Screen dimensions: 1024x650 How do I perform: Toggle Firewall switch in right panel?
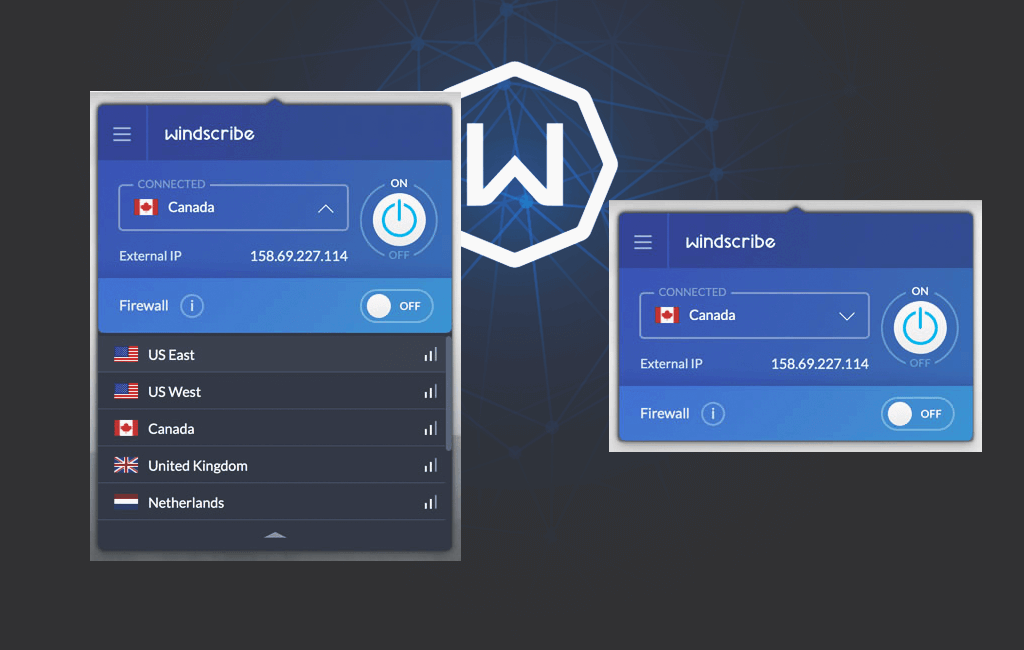[x=918, y=414]
